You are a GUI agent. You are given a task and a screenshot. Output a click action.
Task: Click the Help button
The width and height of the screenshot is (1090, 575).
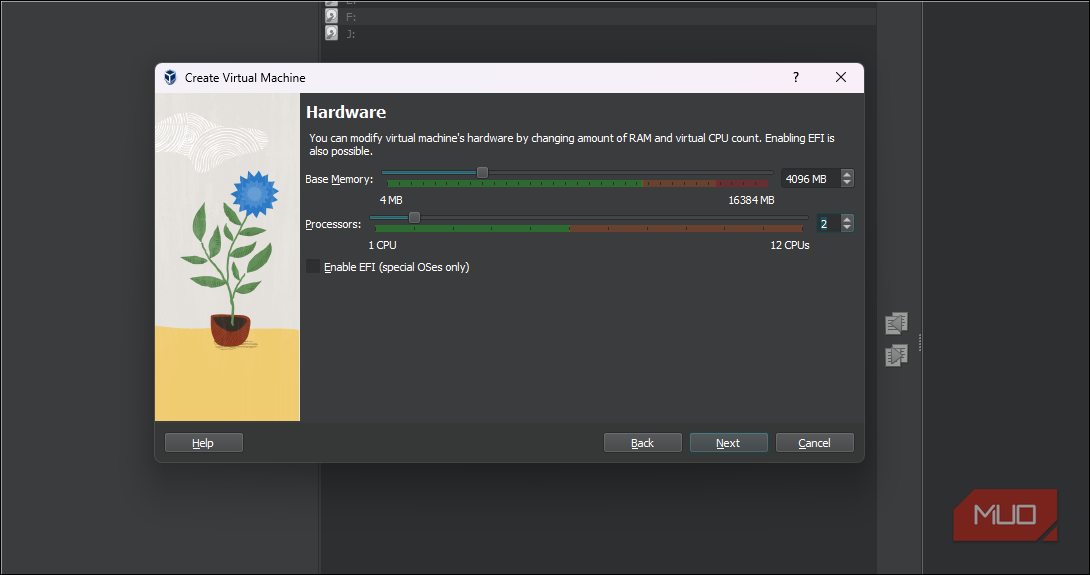coord(204,443)
